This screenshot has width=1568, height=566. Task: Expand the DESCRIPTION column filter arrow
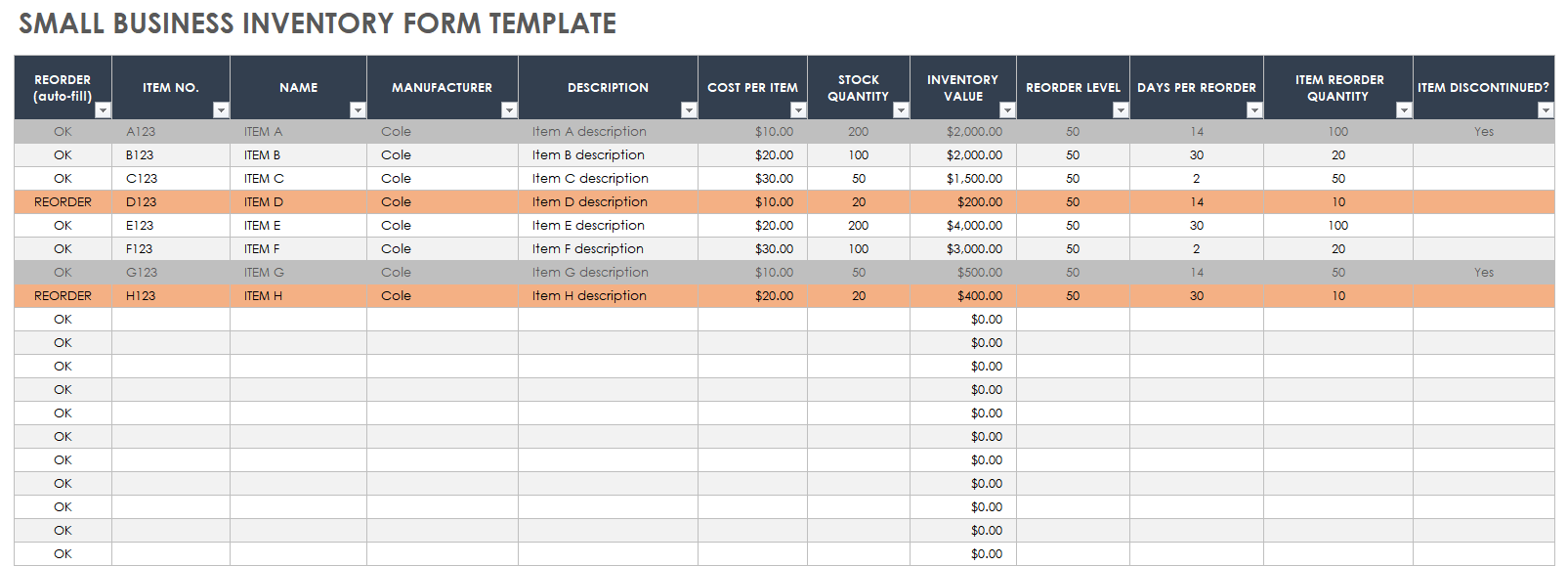689,110
